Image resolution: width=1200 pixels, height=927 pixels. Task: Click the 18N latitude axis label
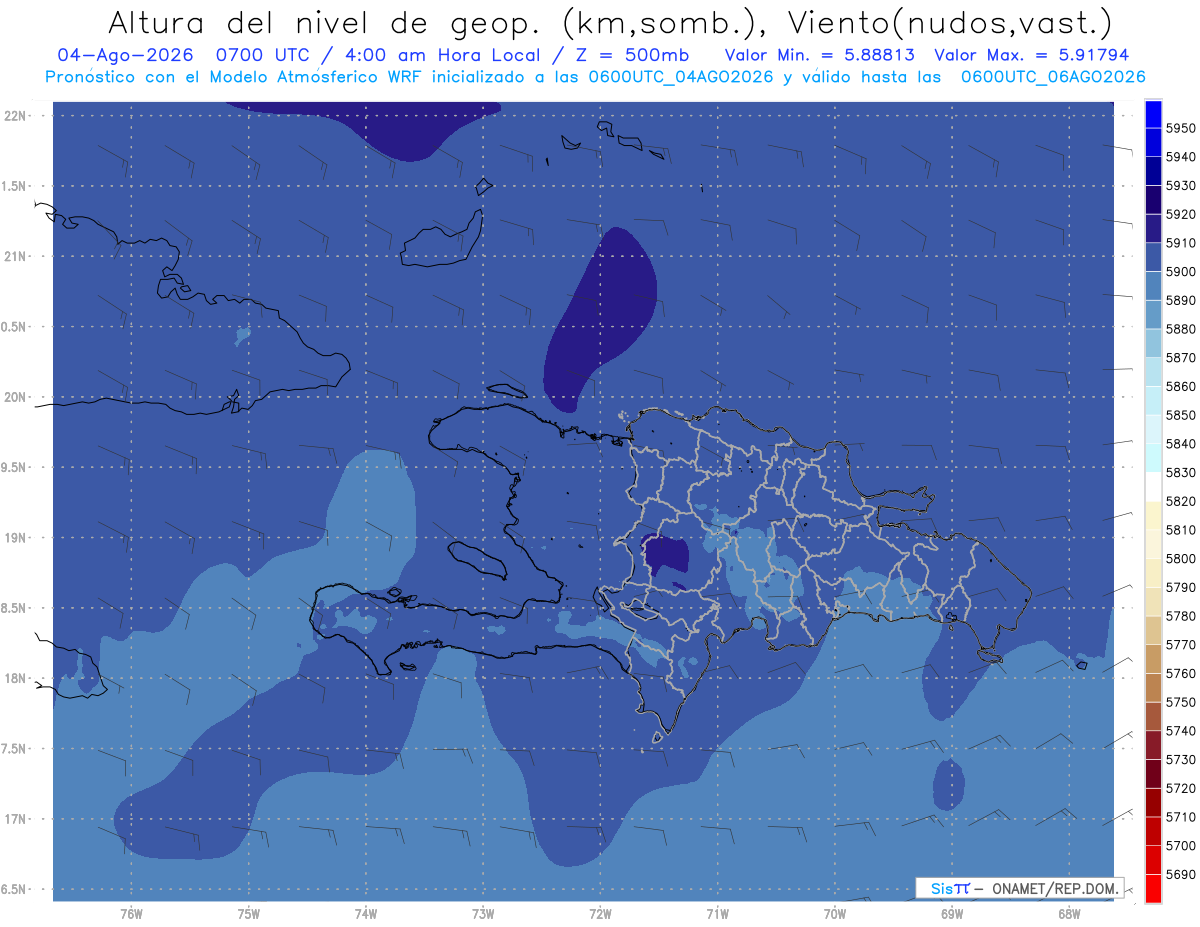[x=15, y=678]
